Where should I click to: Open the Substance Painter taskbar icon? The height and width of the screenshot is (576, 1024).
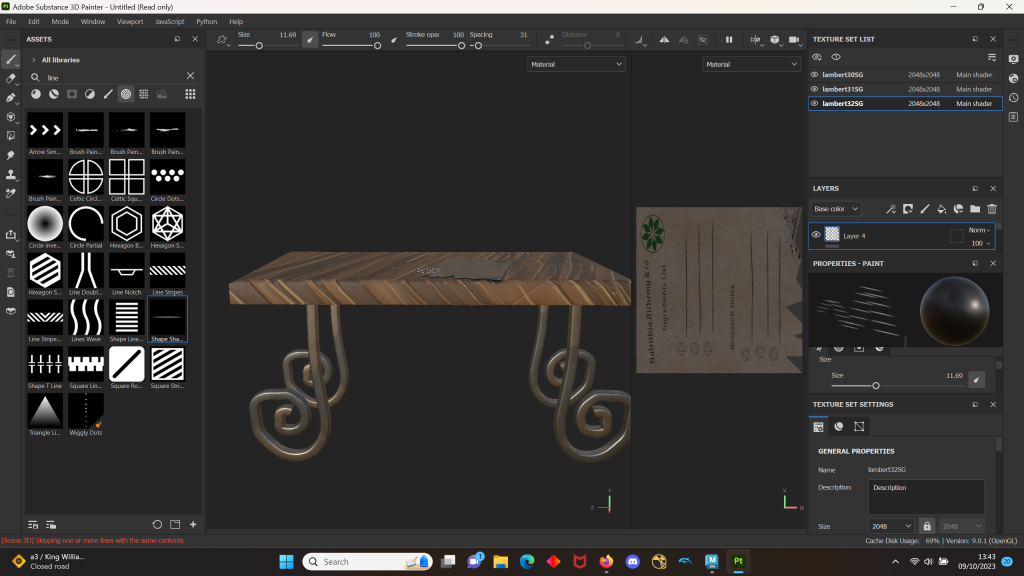click(738, 561)
